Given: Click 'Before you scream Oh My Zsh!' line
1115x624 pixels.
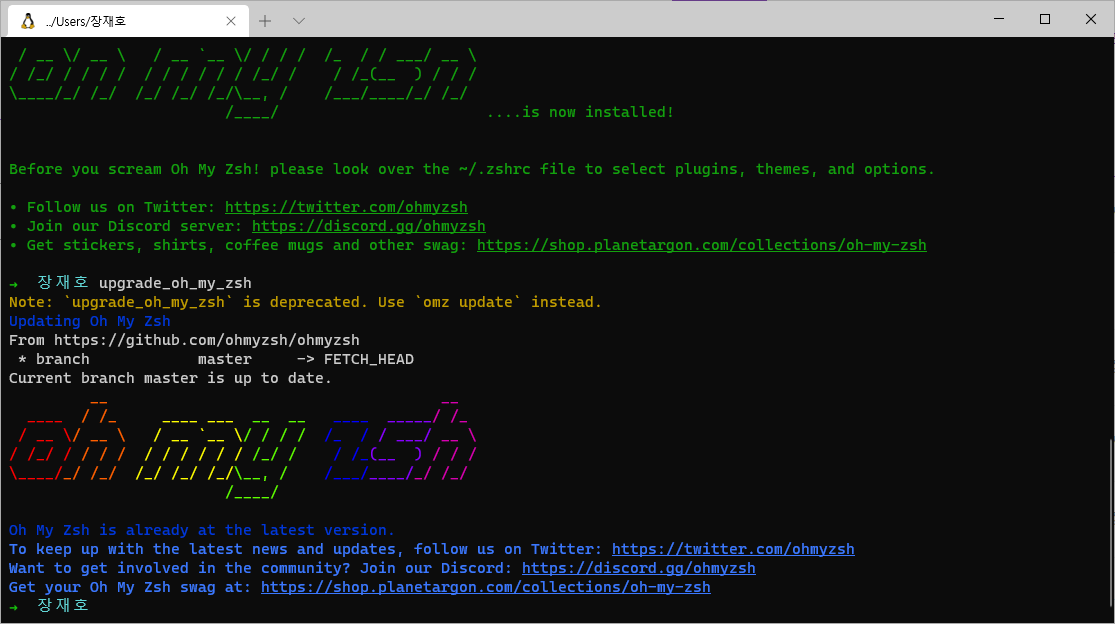Looking at the screenshot, I should [x=471, y=169].
